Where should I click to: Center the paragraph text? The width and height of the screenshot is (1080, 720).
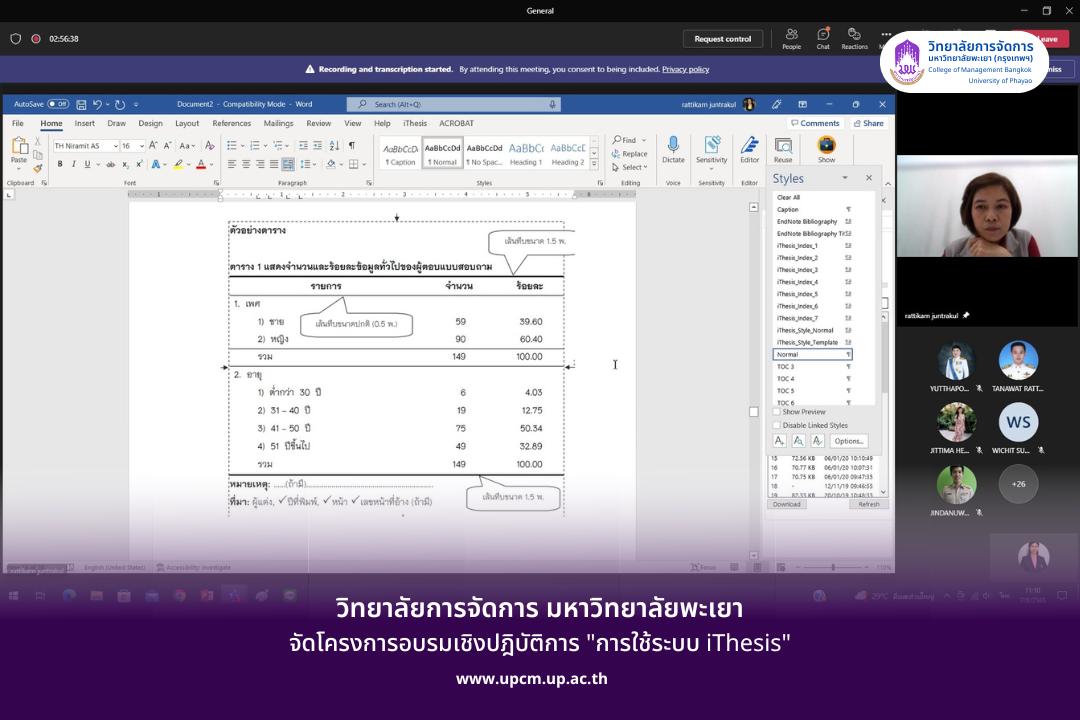pos(246,164)
